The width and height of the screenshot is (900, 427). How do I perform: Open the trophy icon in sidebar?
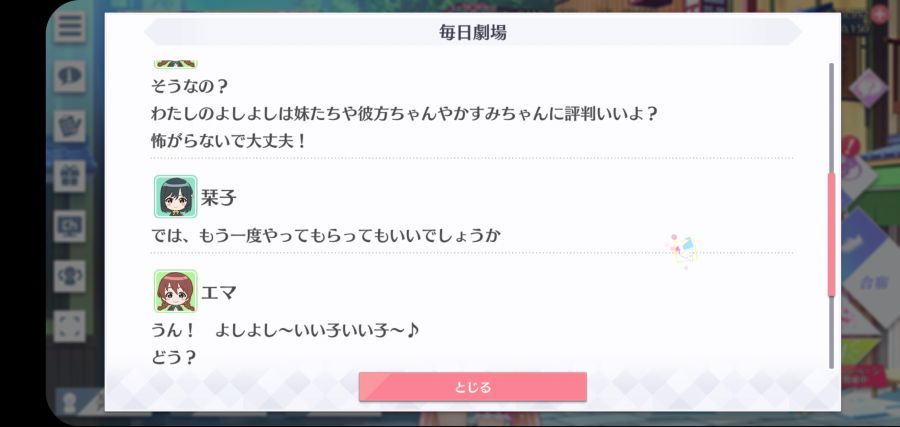click(x=69, y=276)
